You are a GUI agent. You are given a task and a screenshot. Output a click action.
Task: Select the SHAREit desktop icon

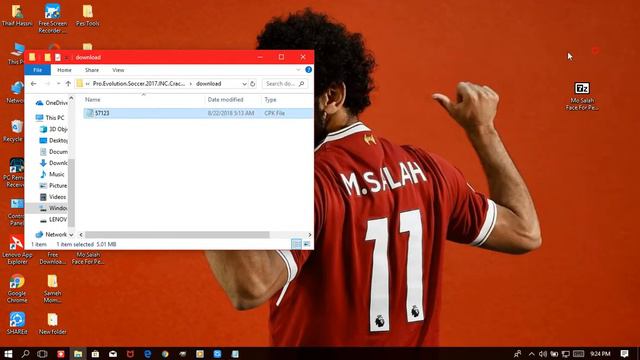17,323
